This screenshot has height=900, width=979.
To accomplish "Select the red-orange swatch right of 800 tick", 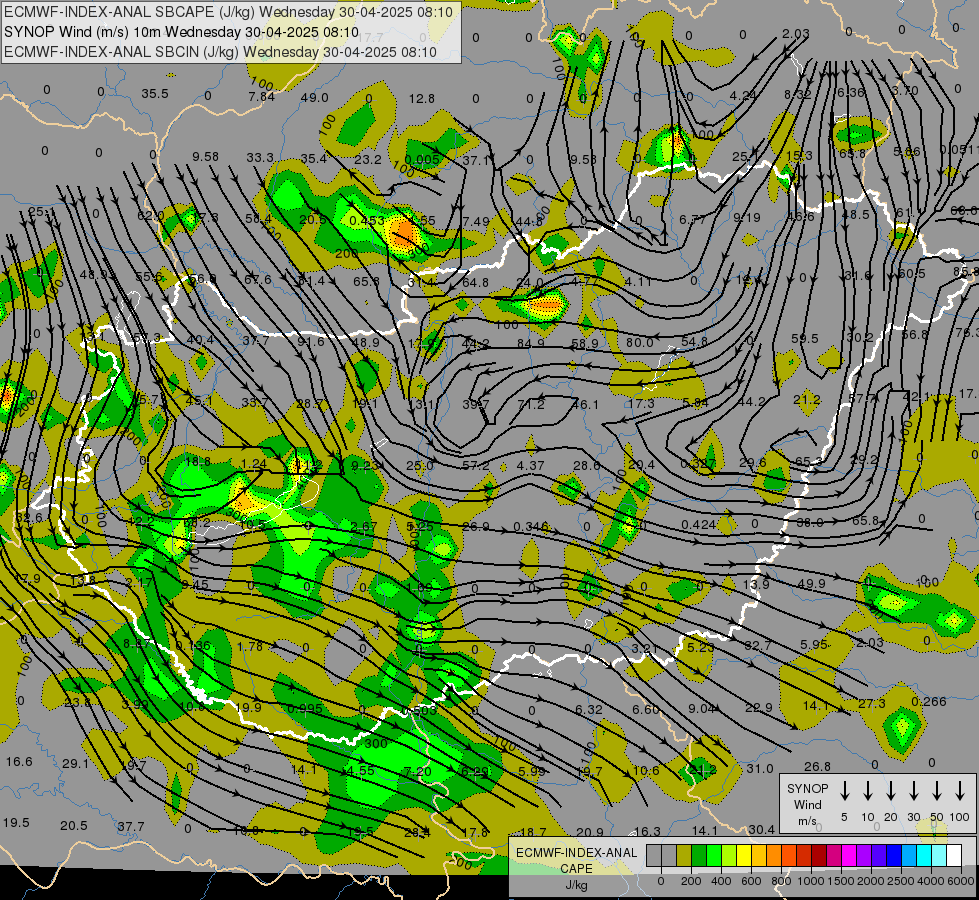I will [789, 855].
